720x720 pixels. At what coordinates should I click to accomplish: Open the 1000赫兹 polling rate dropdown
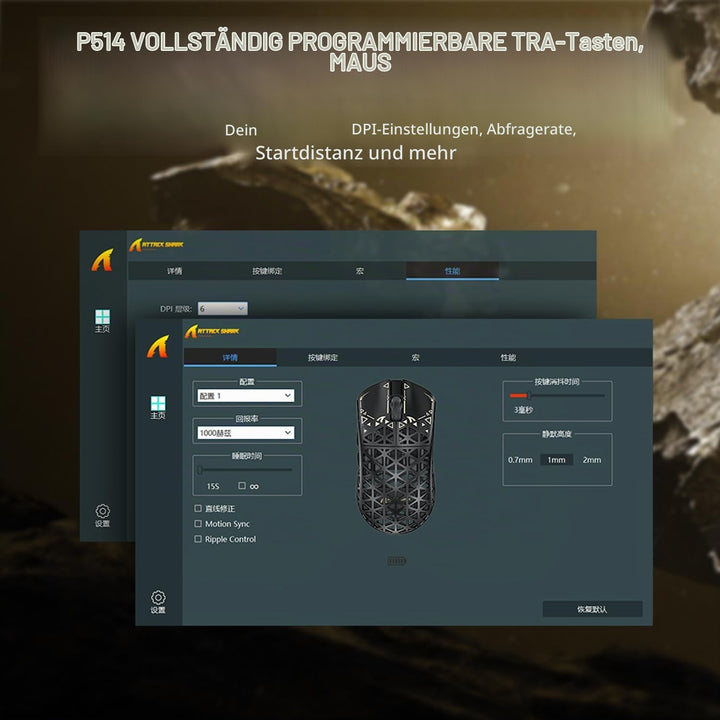(246, 433)
